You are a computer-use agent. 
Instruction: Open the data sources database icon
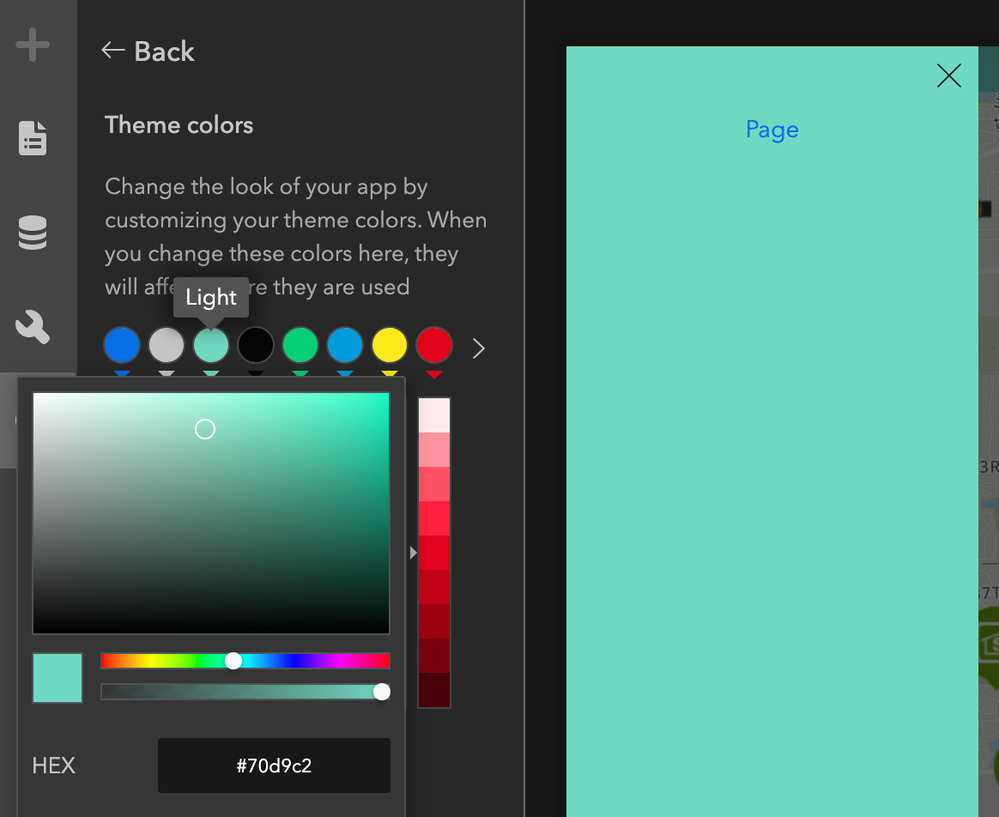pos(32,232)
